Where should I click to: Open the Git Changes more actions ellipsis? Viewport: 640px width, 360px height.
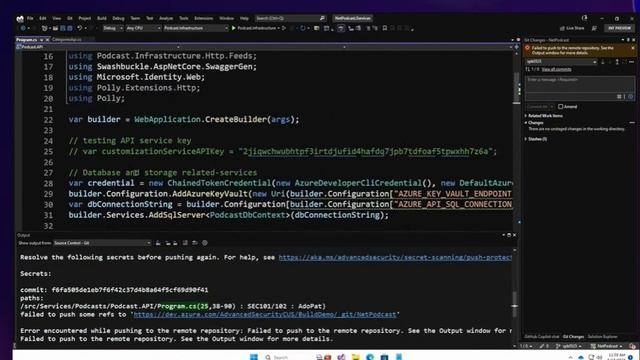pos(631,62)
